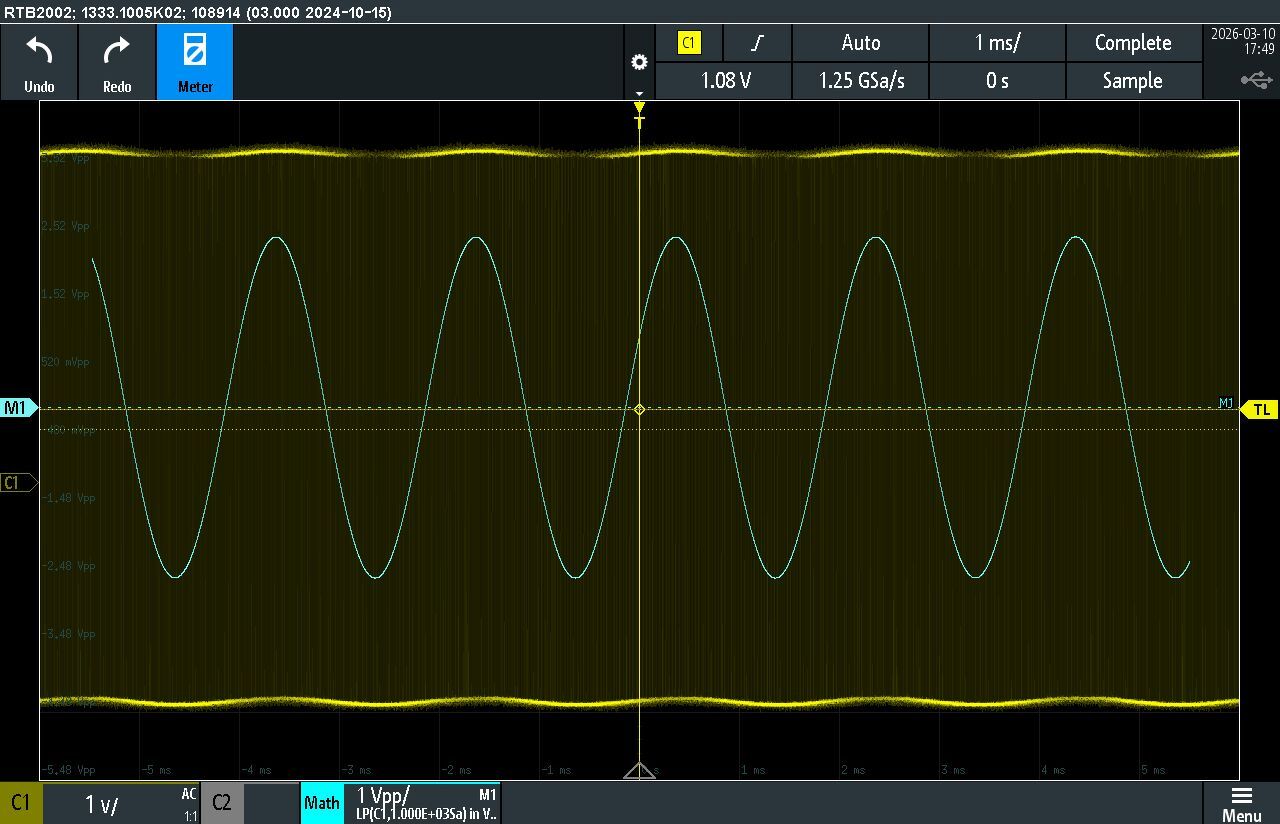The width and height of the screenshot is (1280, 824).
Task: Enable channel C2 in the bottom bar
Action: pos(222,803)
